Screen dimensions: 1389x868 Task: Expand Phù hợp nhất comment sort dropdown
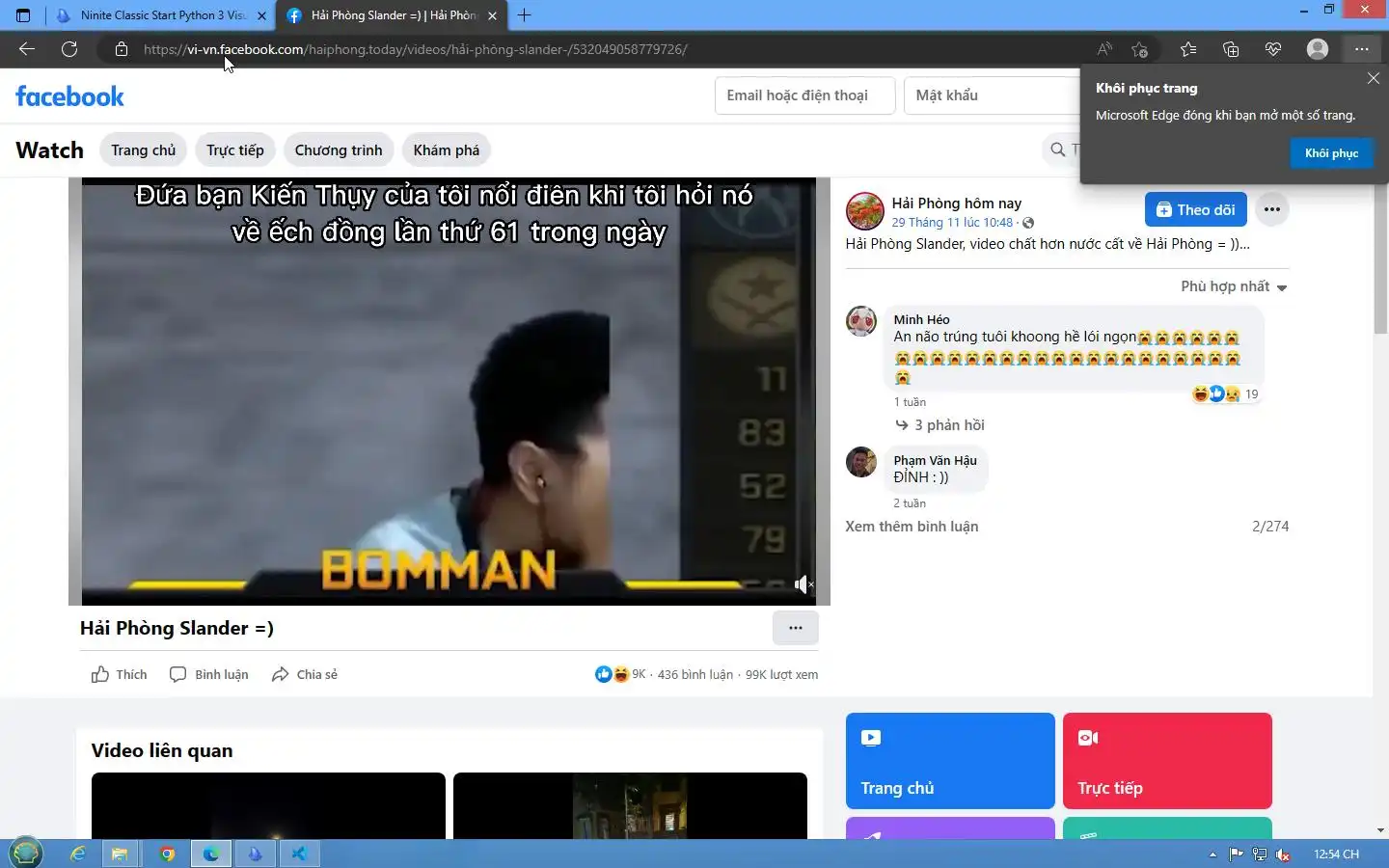[1234, 286]
